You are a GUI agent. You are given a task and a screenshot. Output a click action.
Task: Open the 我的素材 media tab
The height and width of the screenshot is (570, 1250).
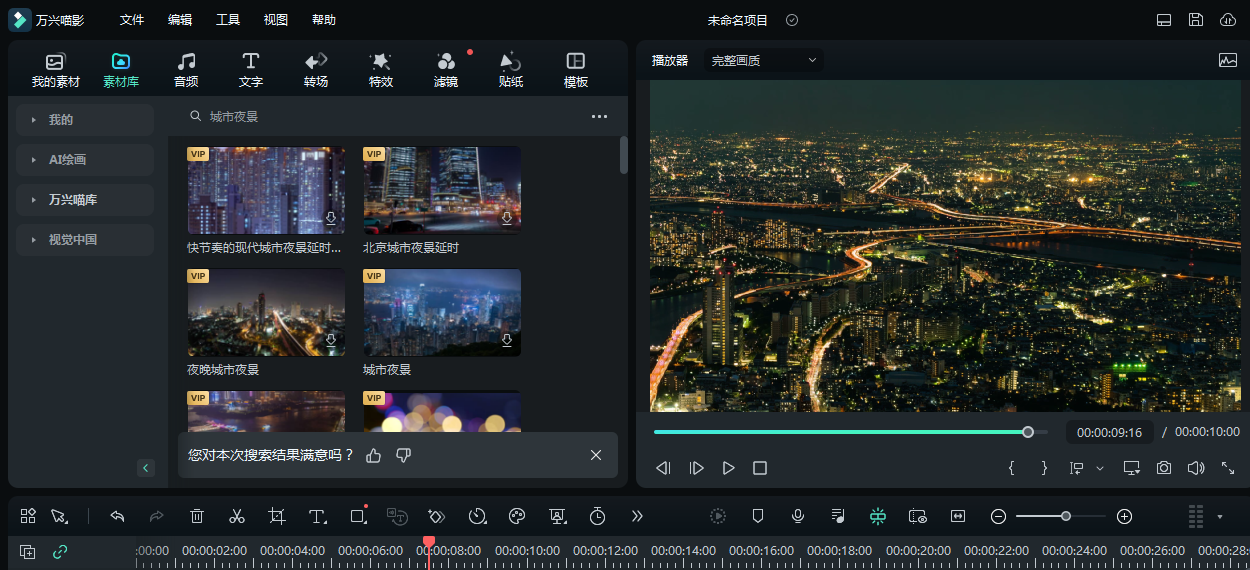(x=55, y=70)
